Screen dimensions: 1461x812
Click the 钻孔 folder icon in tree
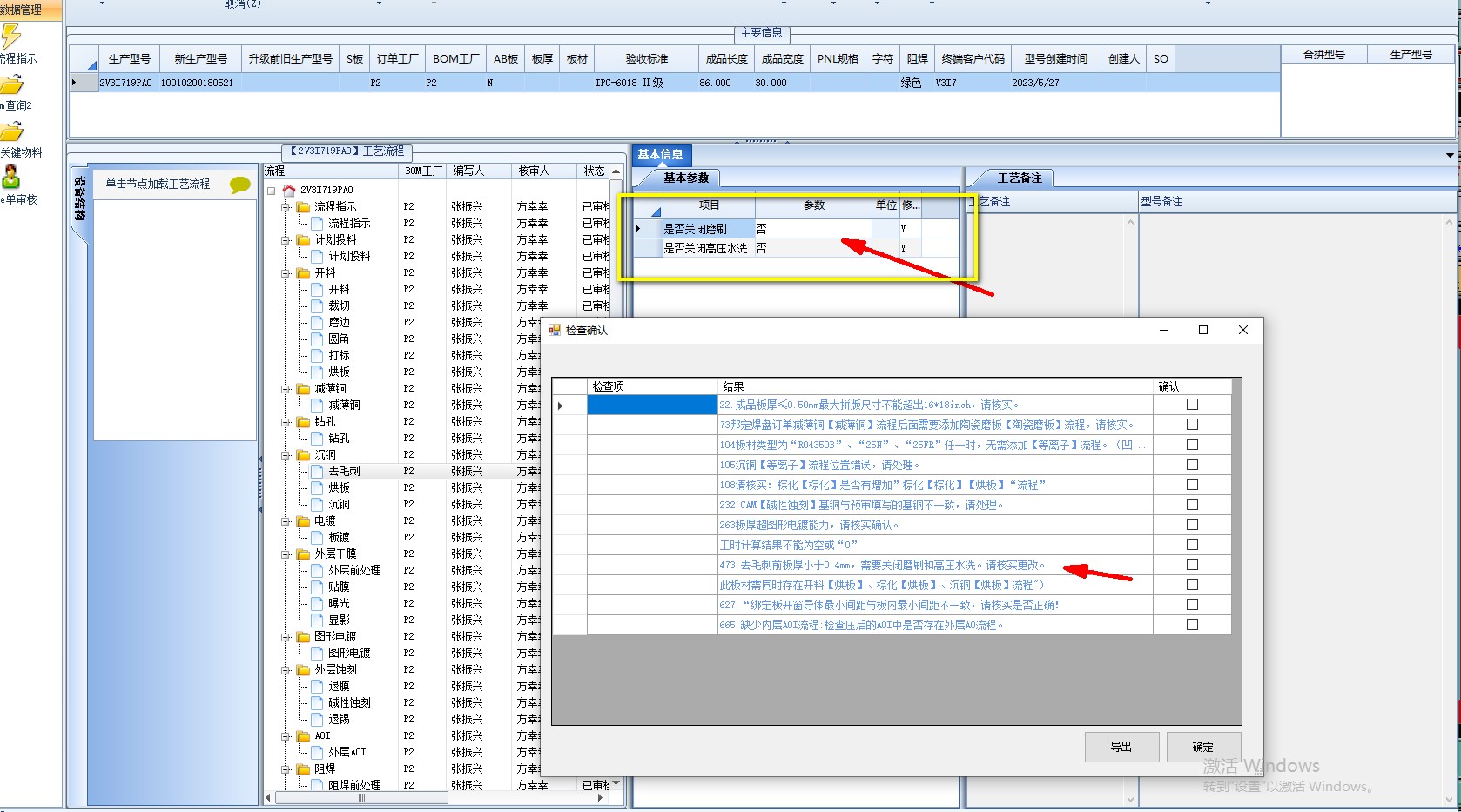point(303,421)
